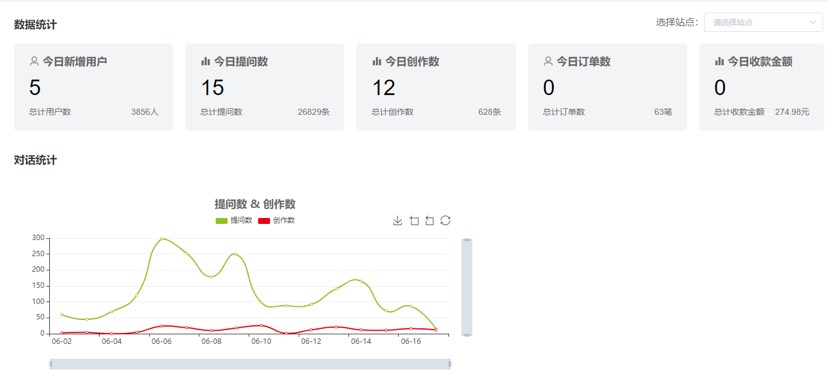Viewport: 828px width, 390px height.
Task: Click the user icon beside 今日新增用户
Action: [x=34, y=61]
